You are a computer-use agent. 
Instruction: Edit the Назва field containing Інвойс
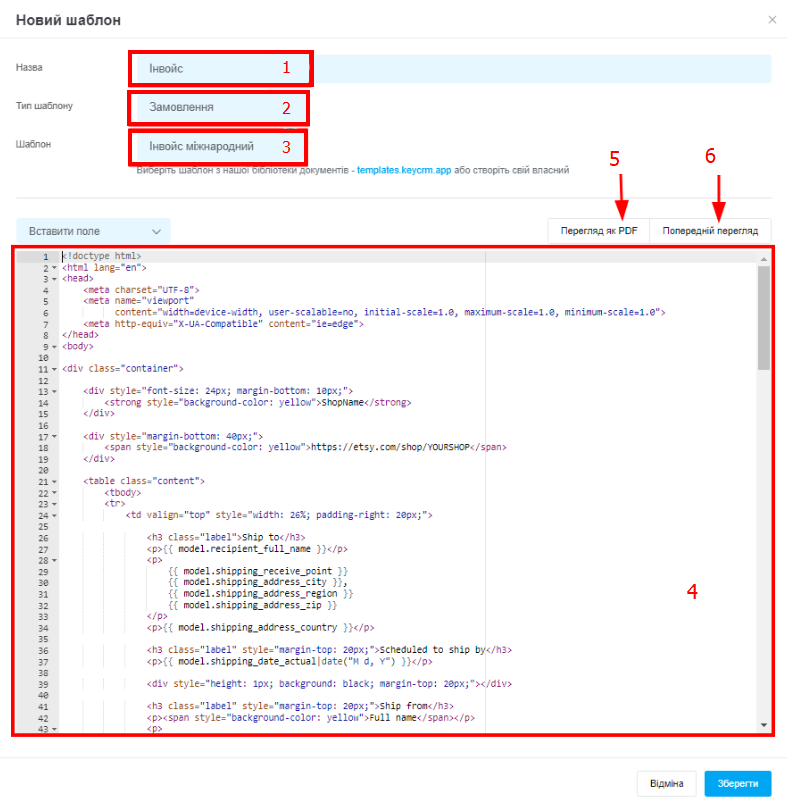coord(453,68)
